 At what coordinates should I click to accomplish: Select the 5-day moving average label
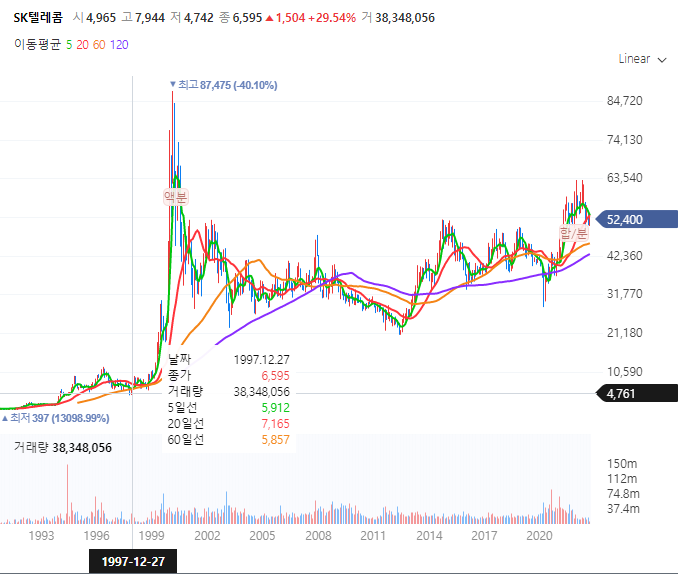pyautogui.click(x=69, y=45)
